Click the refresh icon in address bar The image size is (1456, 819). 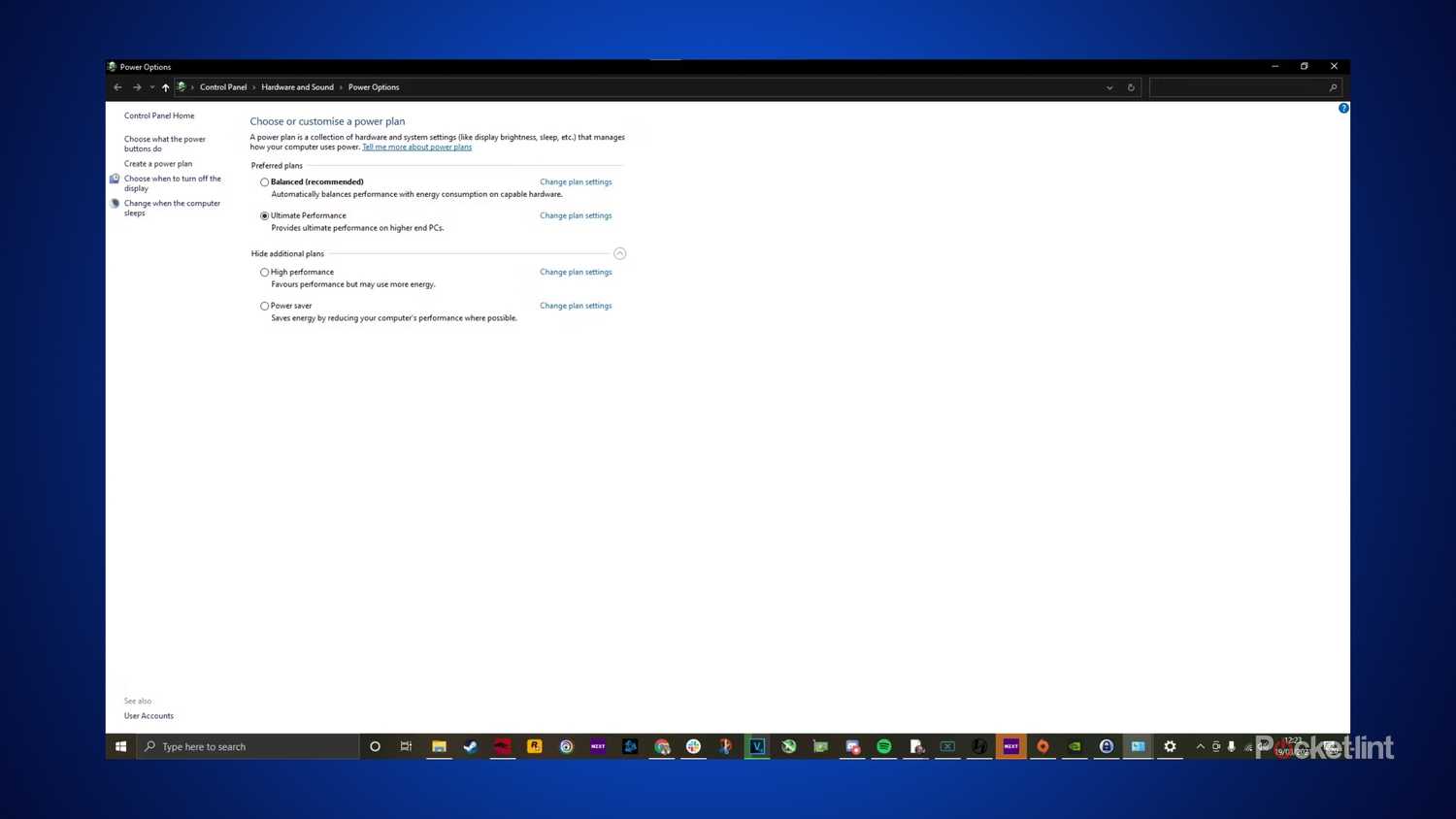(x=1131, y=87)
